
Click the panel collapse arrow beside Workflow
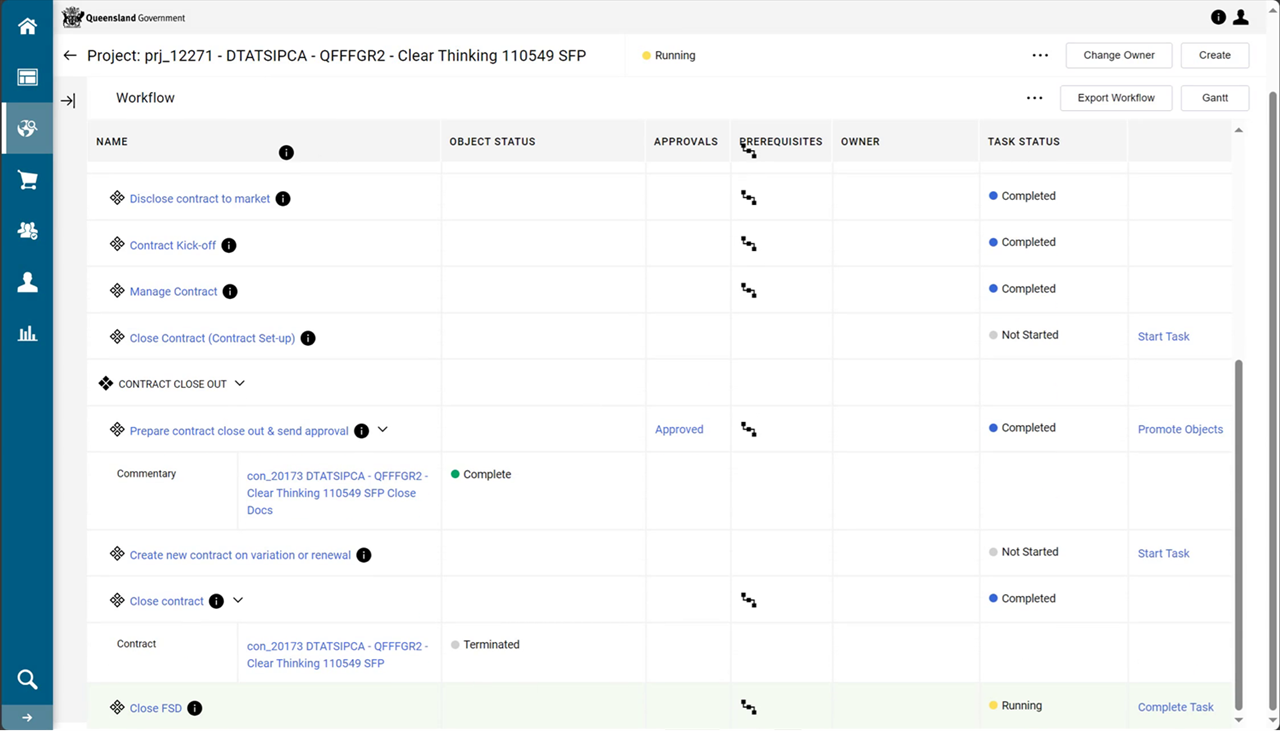(68, 100)
